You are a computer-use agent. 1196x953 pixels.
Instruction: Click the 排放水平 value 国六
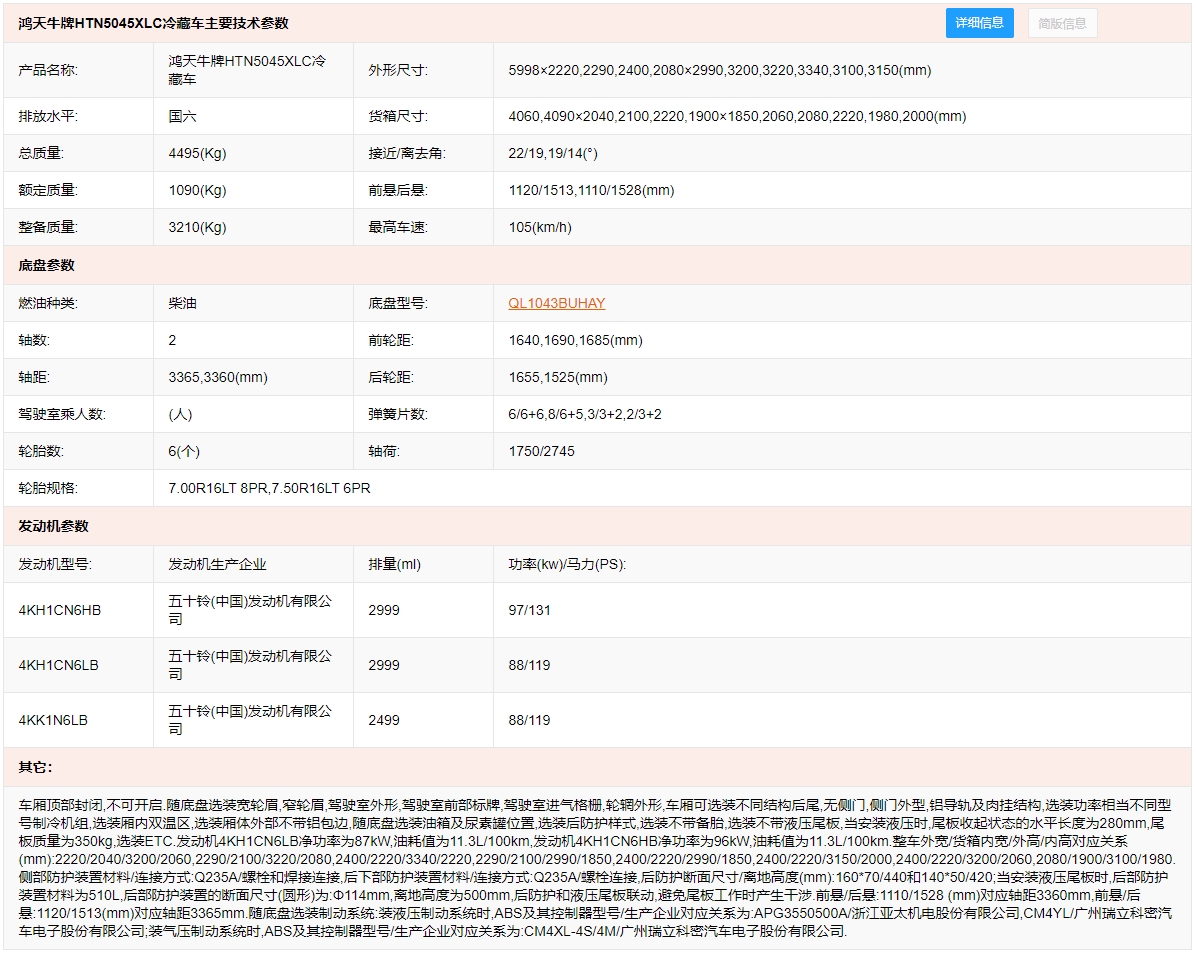(182, 116)
